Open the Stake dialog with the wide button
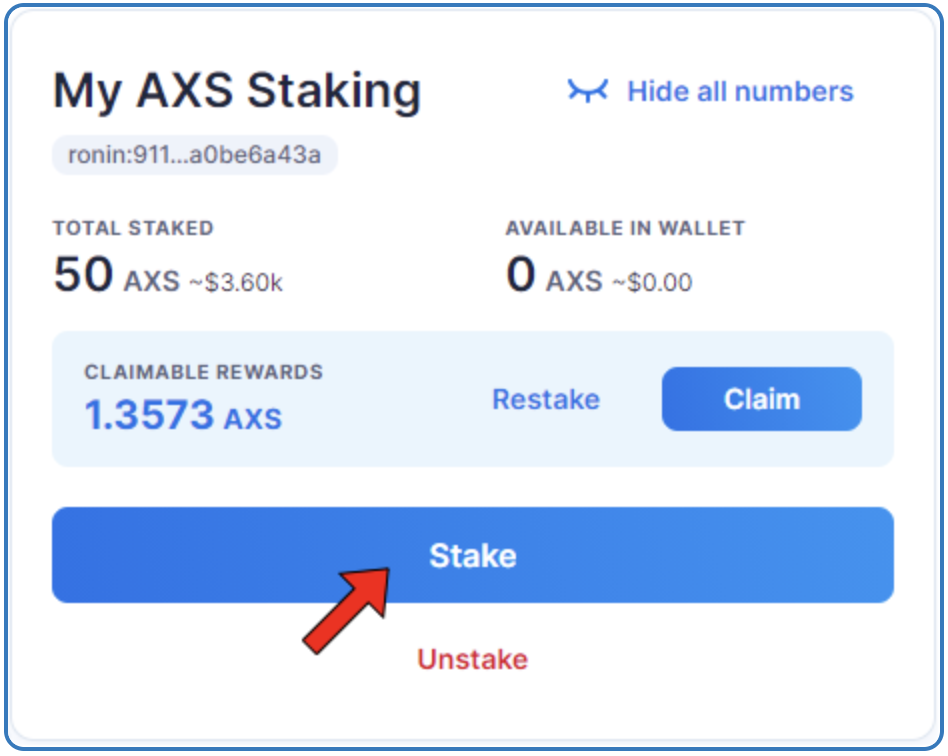The height and width of the screenshot is (756, 948). (x=473, y=555)
